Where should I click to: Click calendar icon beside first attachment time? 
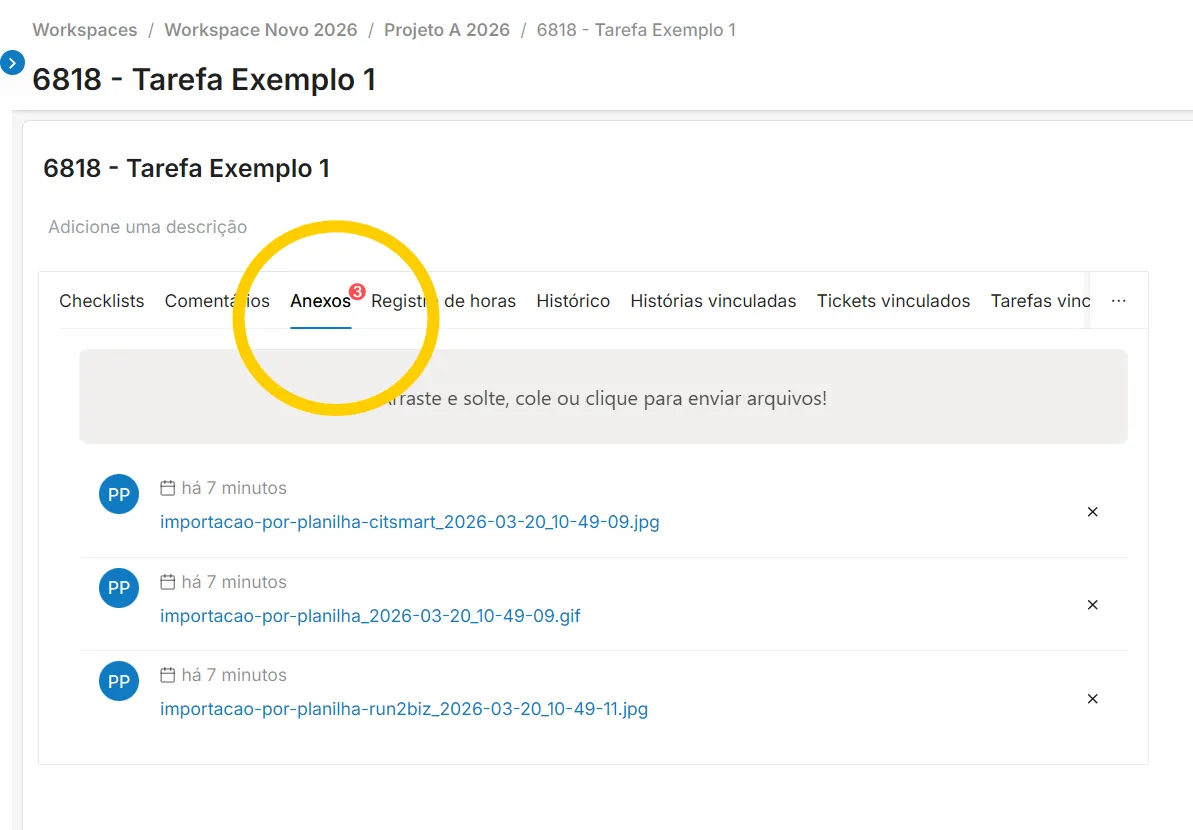[x=167, y=488]
